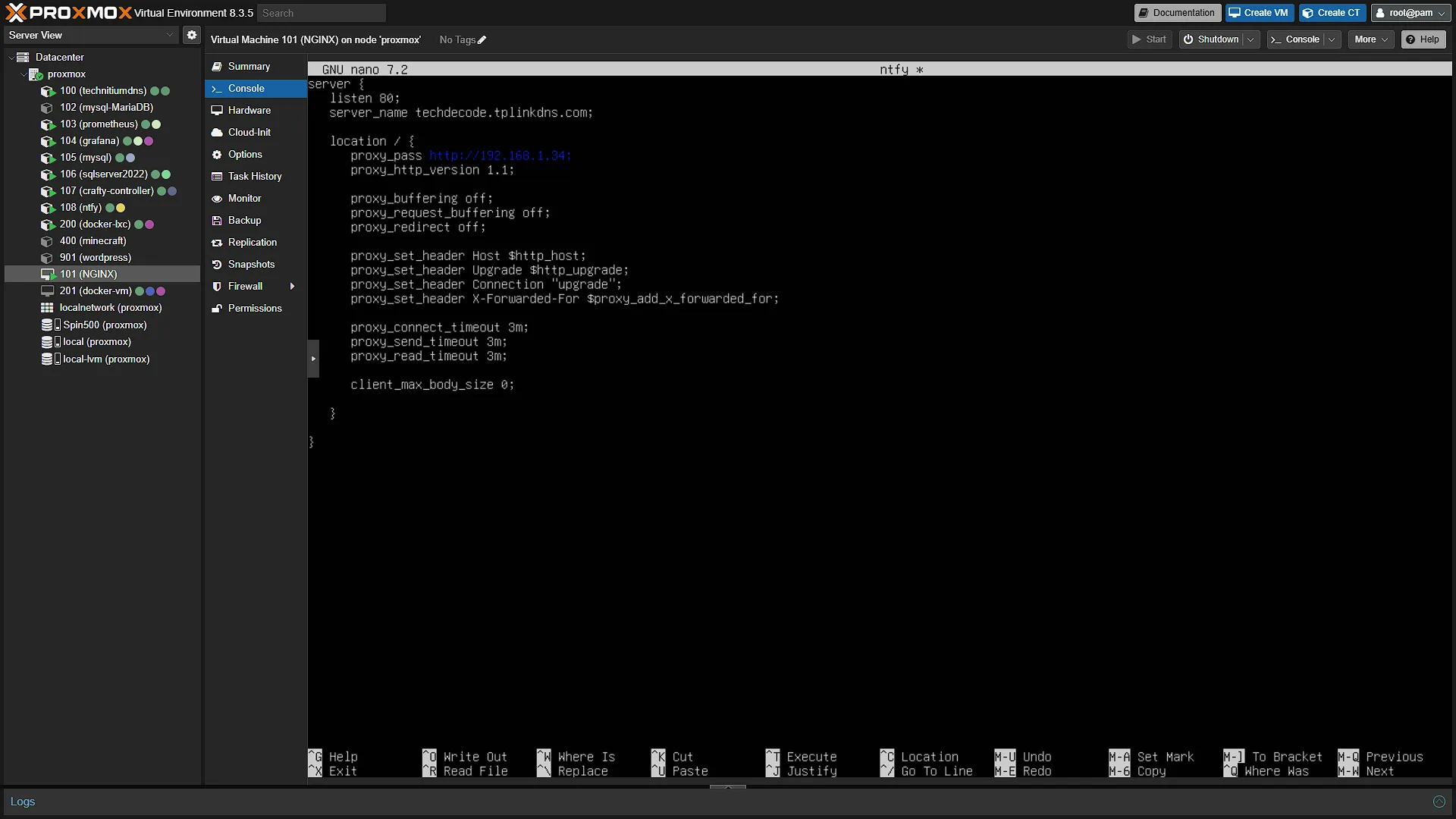This screenshot has height=819, width=1456.
Task: Click the Firewall shield icon
Action: point(217,287)
